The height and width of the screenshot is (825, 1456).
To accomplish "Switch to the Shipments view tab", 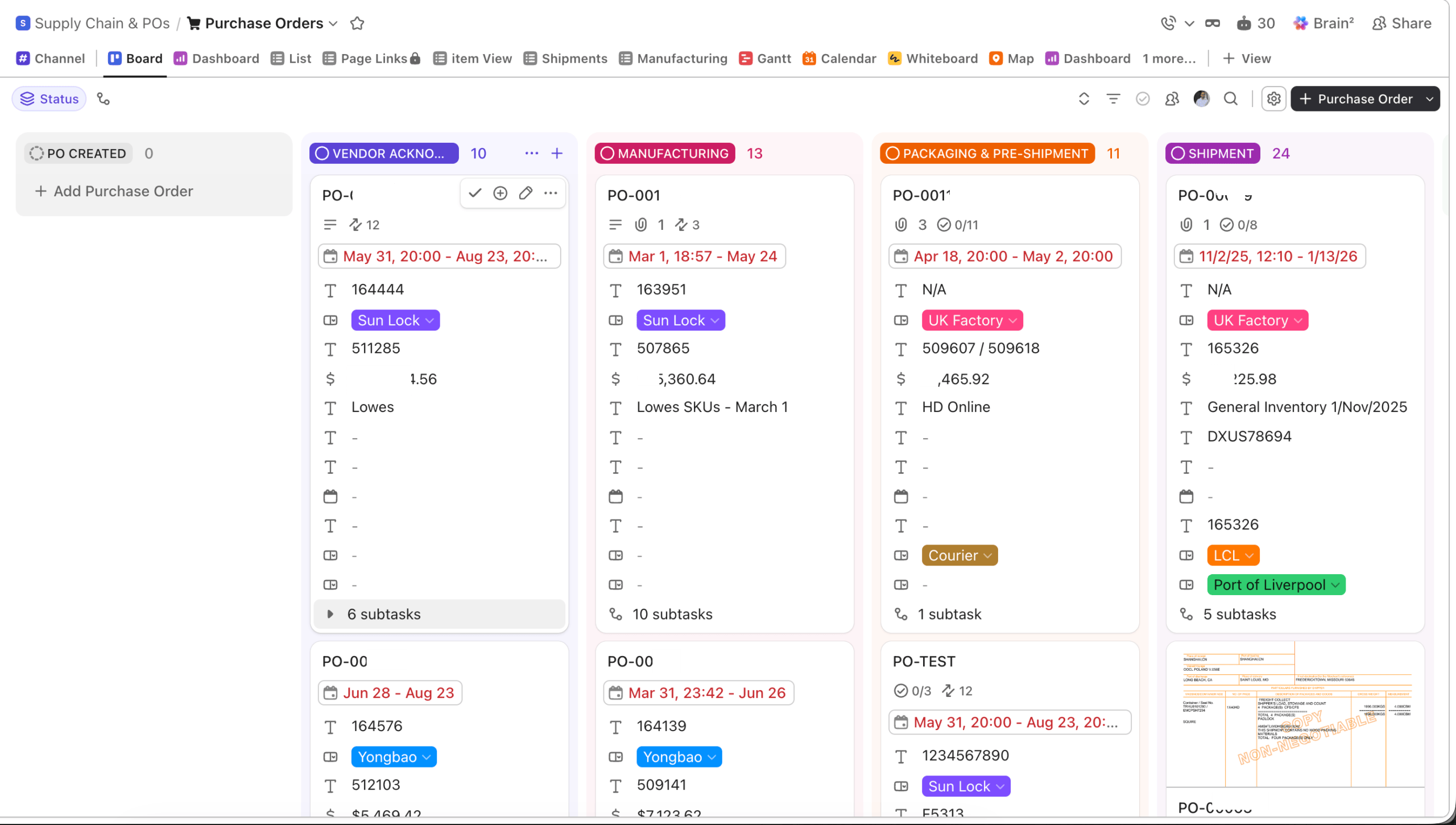I will [565, 59].
